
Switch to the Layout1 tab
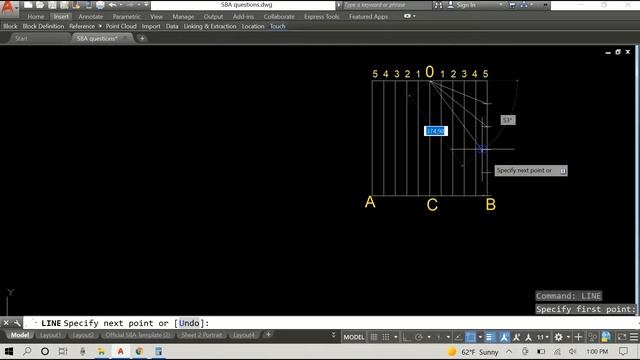(50, 335)
